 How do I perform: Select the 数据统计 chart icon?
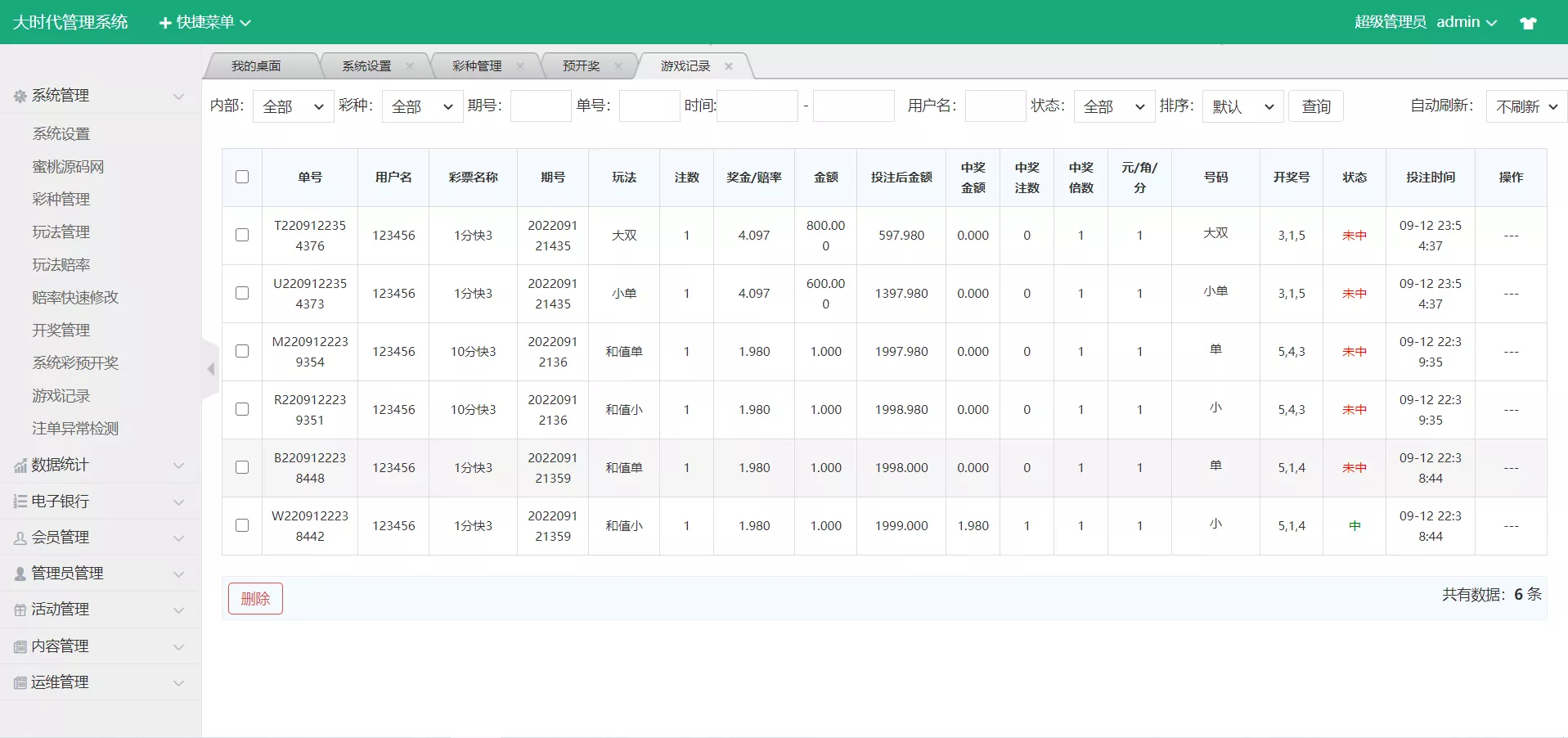(19, 465)
